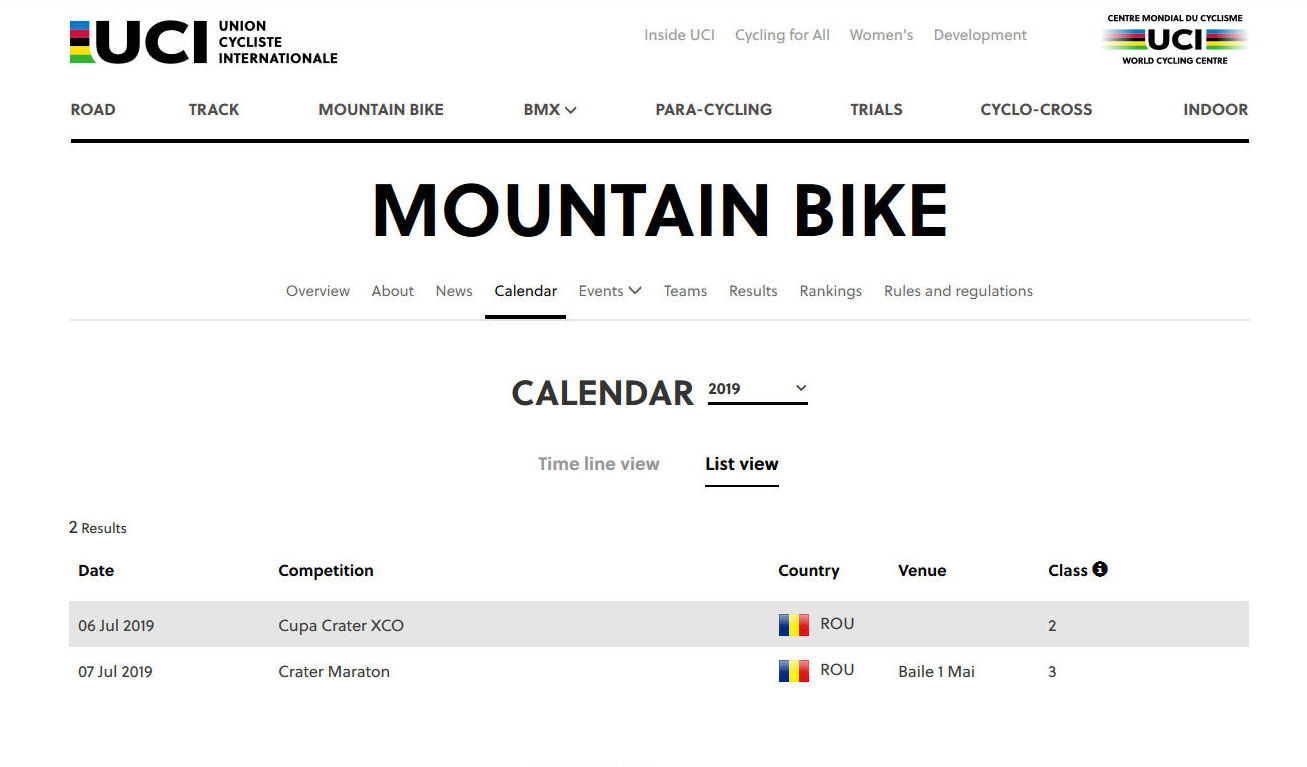The image size is (1307, 767).
Task: Click Romania flag in Crater Maraton row
Action: [794, 671]
